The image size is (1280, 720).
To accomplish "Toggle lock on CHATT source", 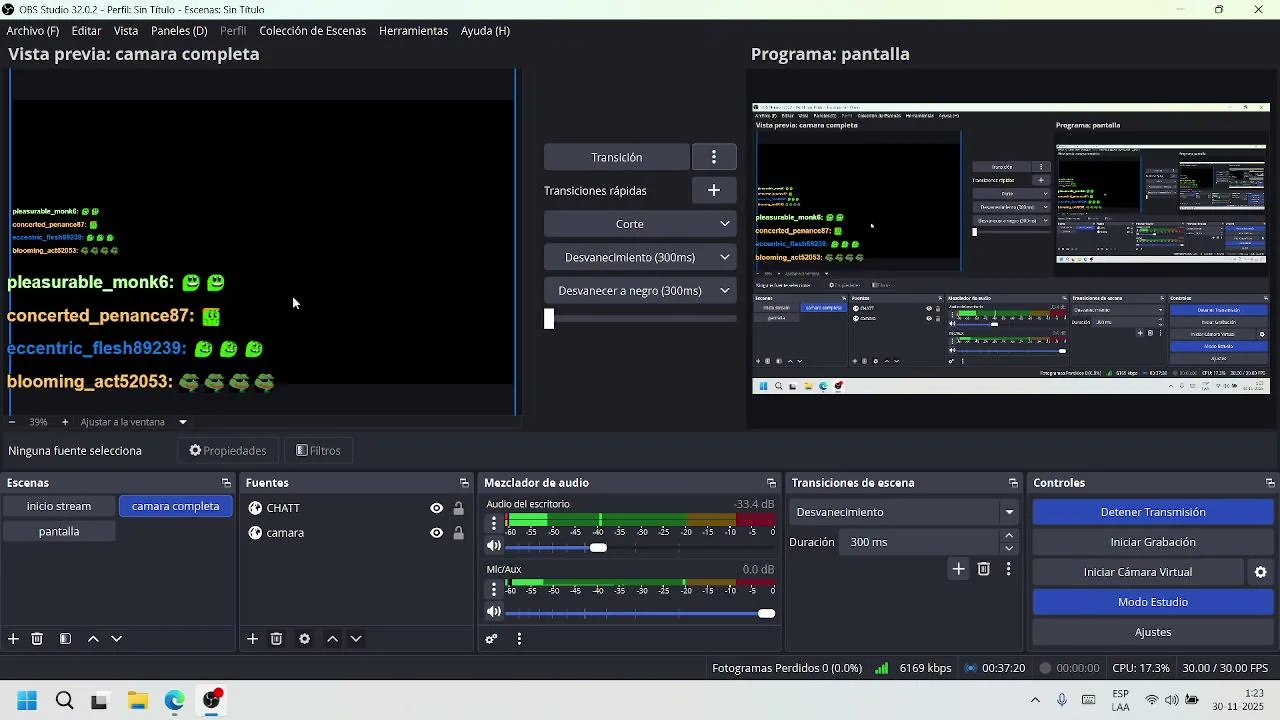I will [x=458, y=508].
